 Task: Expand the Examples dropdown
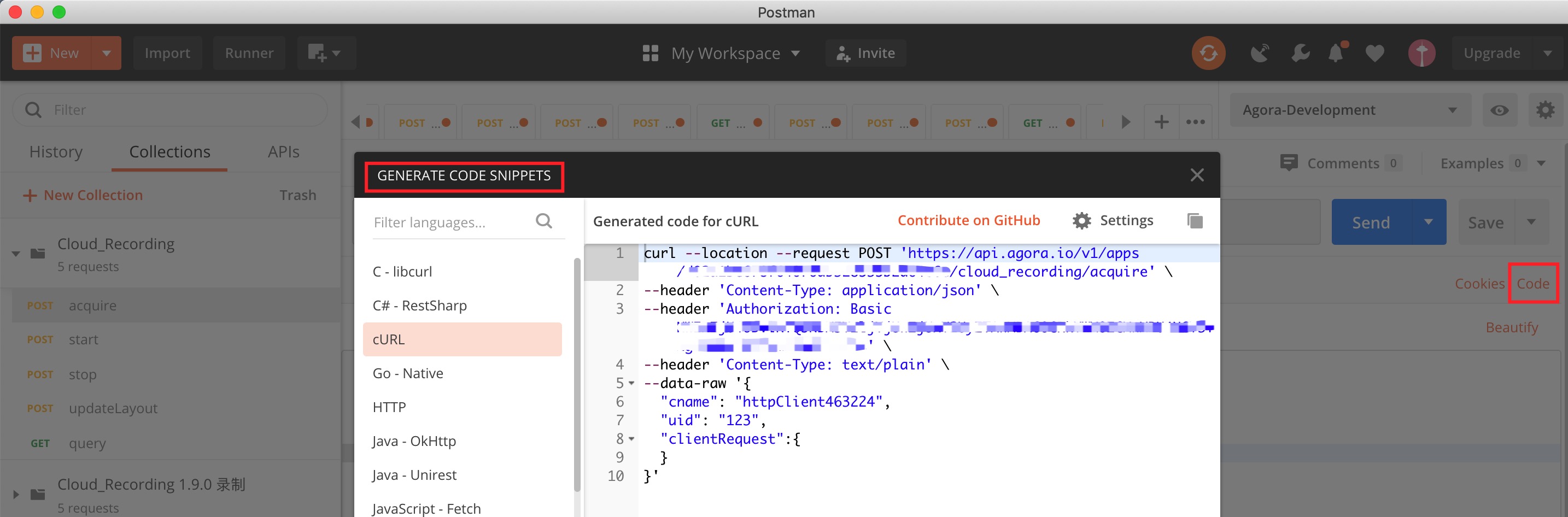tap(1541, 163)
